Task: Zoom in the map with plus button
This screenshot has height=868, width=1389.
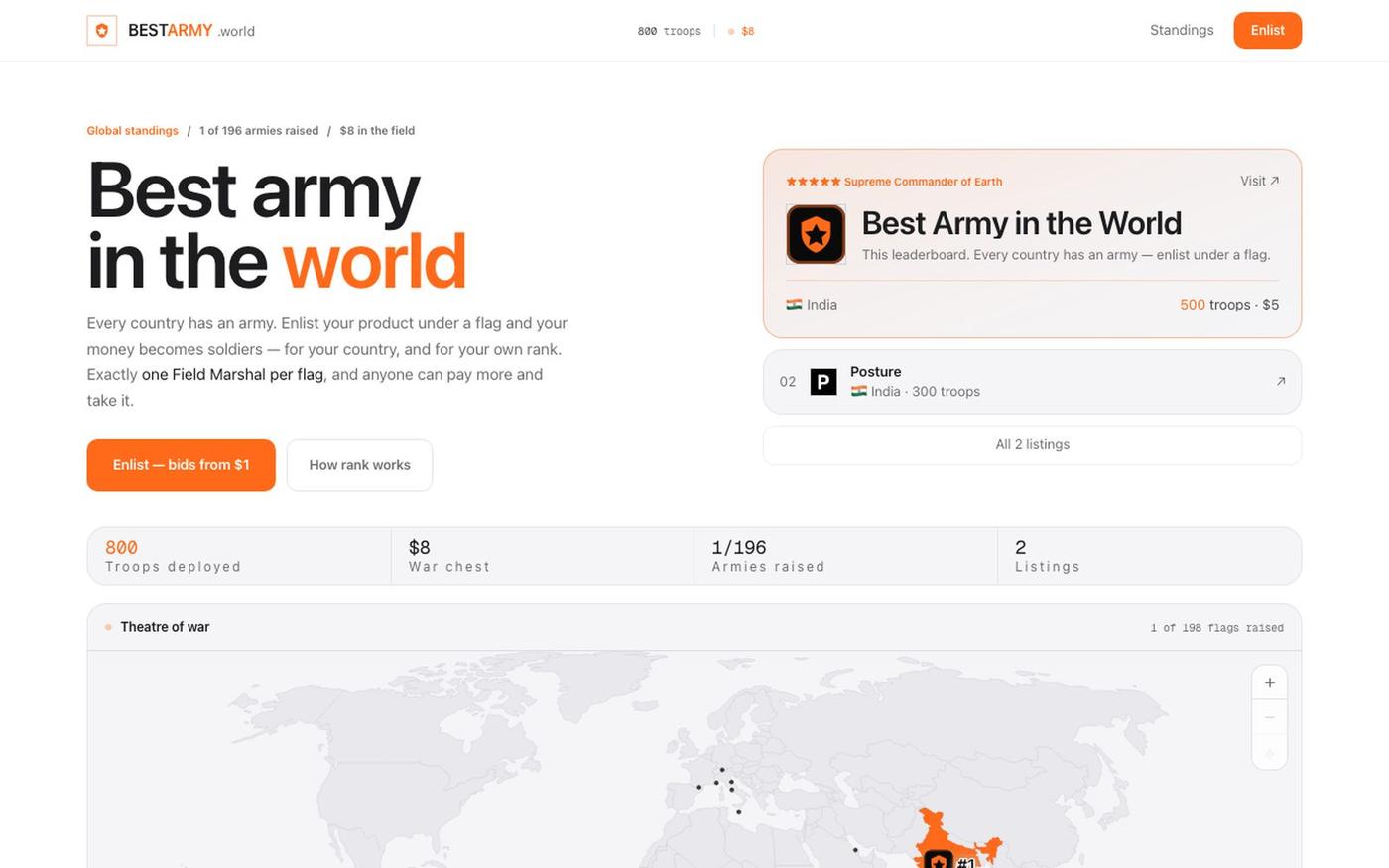Action: pyautogui.click(x=1270, y=682)
